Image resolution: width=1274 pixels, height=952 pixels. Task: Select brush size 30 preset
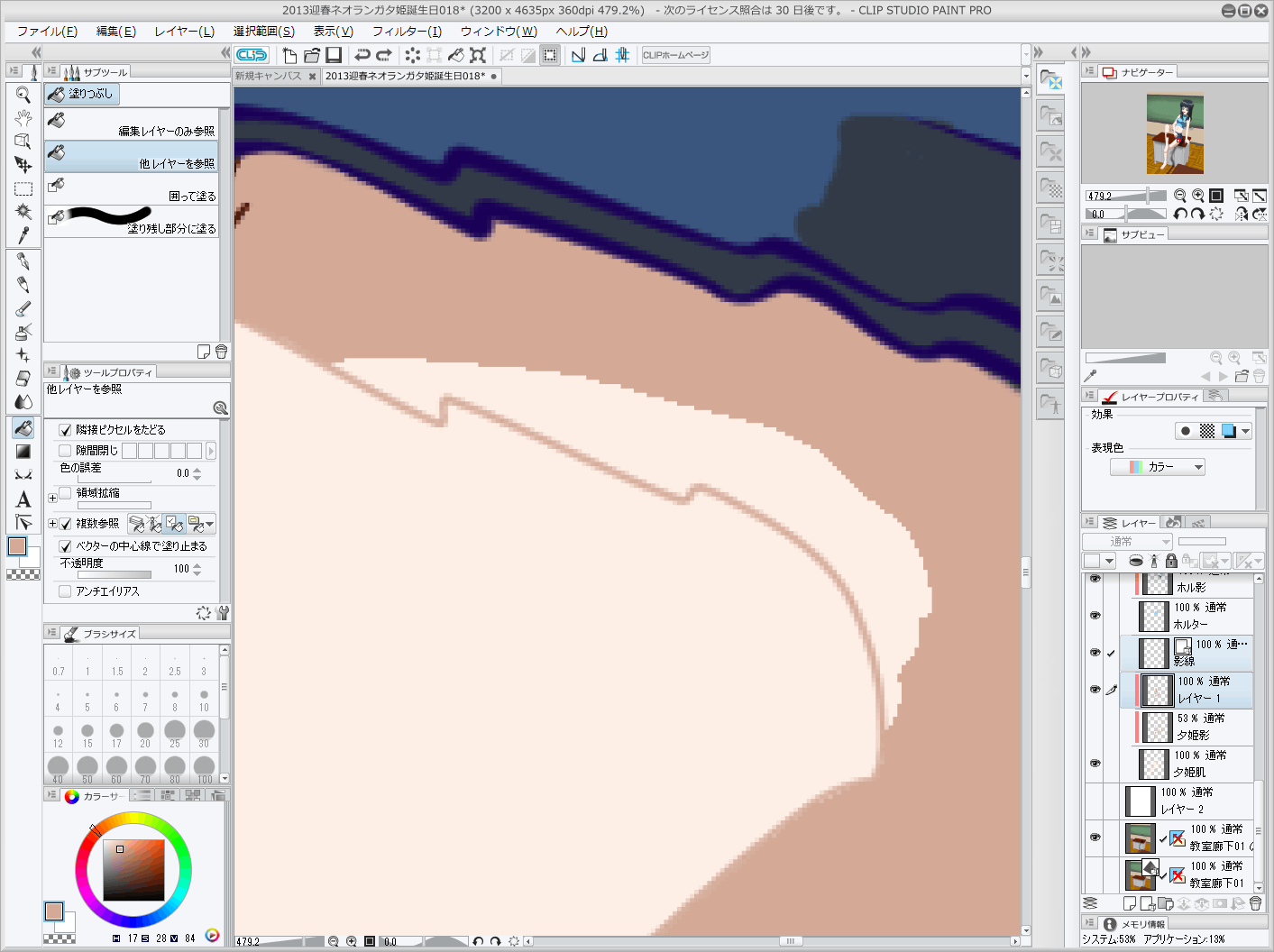coord(204,731)
